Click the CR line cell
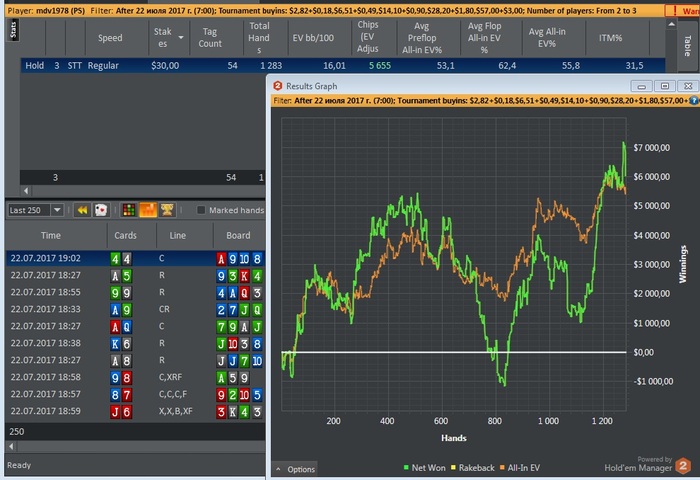This screenshot has width=700, height=480. 164,309
